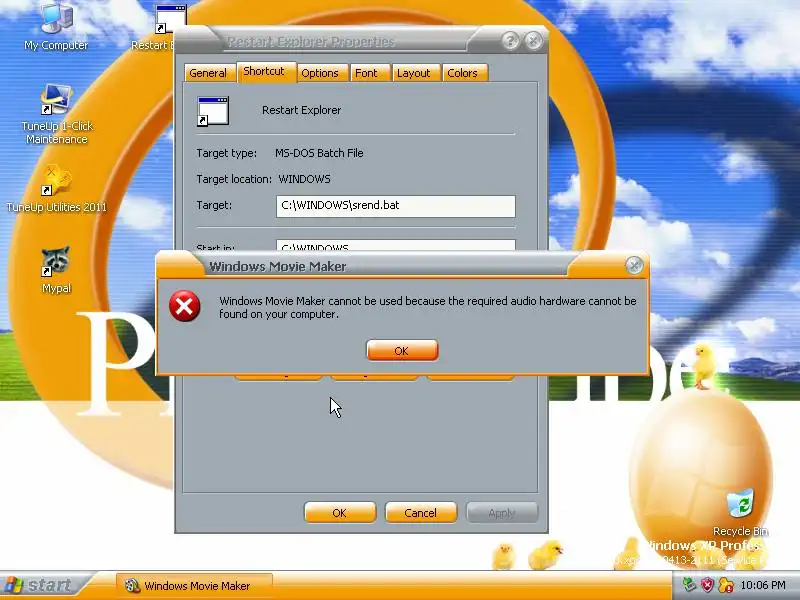Image resolution: width=800 pixels, height=600 pixels.
Task: Click the Windows Movie Maker dialog title bar
Action: tap(388, 266)
